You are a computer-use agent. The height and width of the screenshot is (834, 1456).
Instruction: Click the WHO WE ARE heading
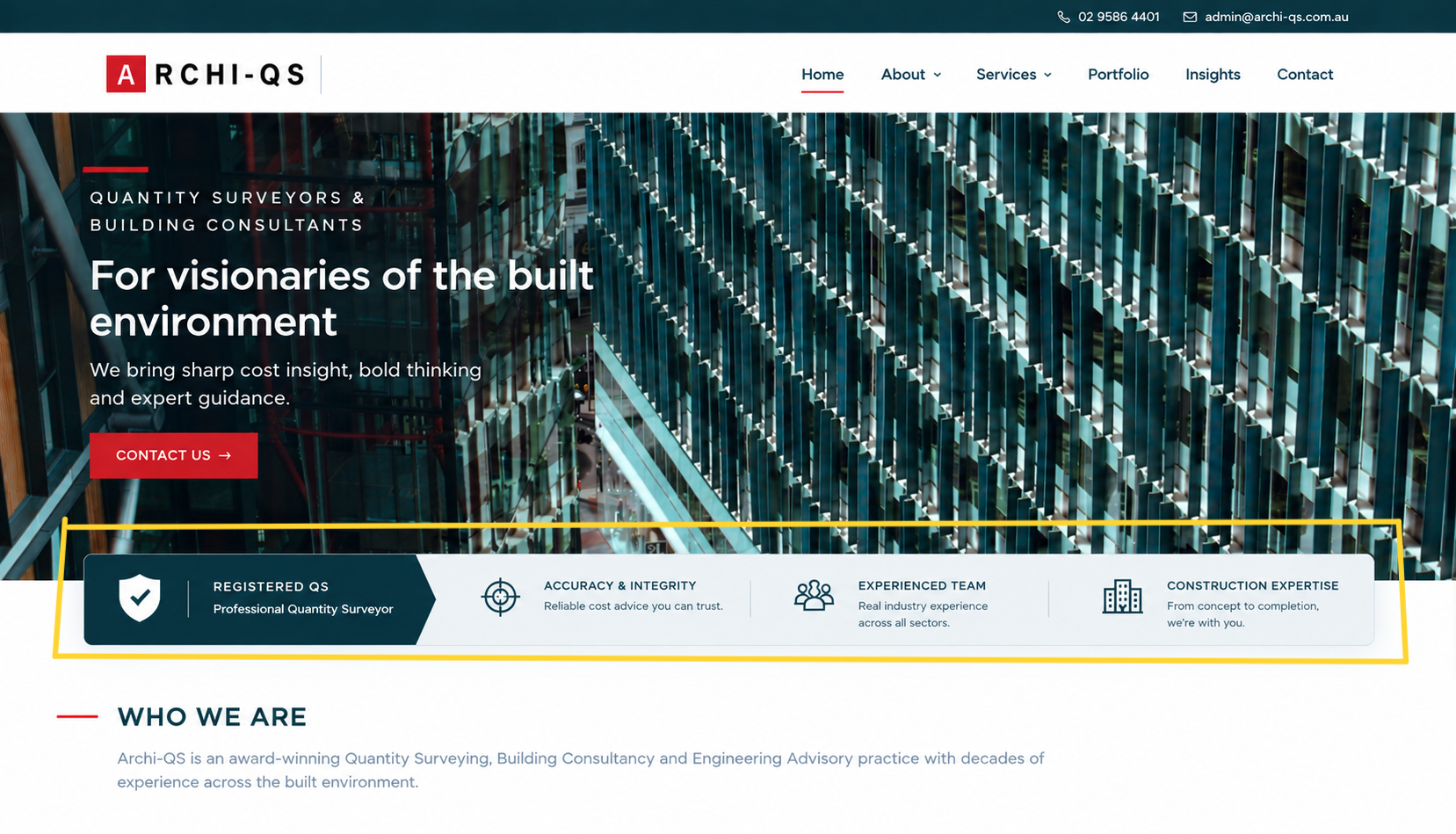(212, 717)
